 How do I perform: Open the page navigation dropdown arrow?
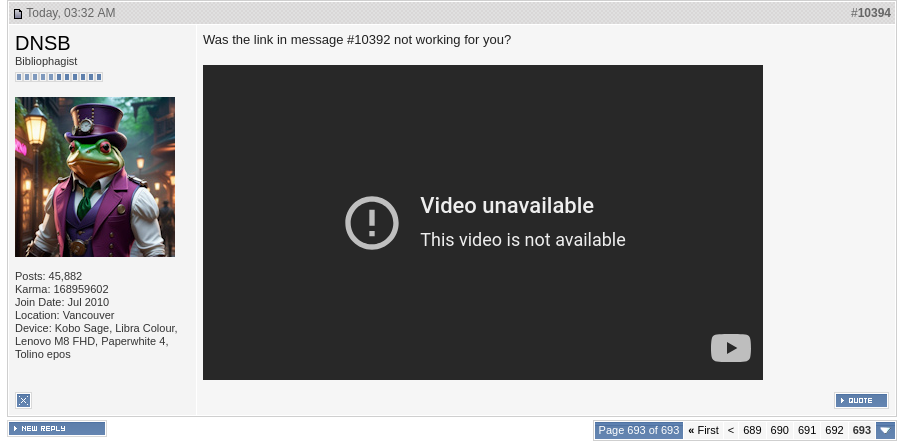pyautogui.click(x=885, y=430)
